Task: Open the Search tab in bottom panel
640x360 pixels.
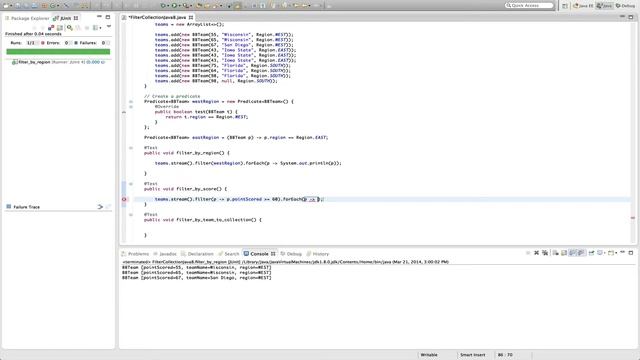Action: [x=229, y=254]
